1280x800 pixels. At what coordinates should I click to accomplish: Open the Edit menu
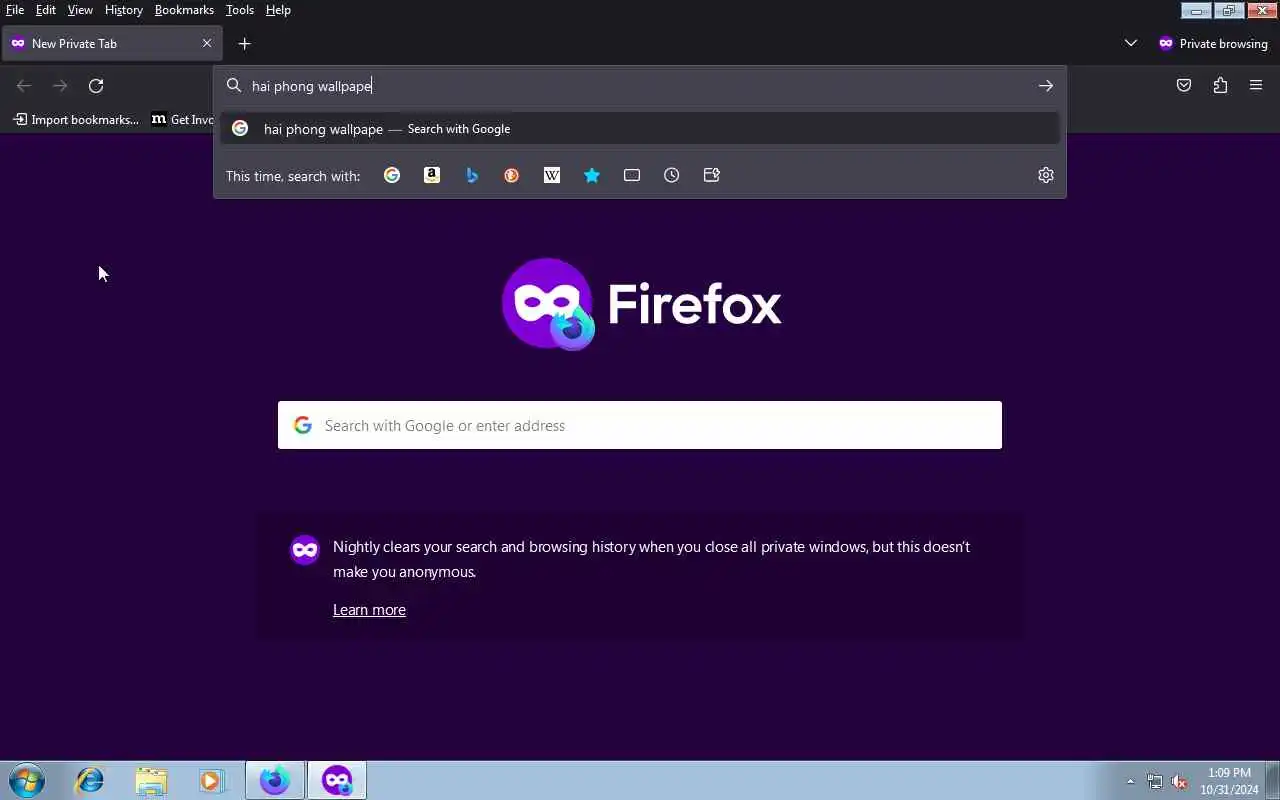coord(46,10)
